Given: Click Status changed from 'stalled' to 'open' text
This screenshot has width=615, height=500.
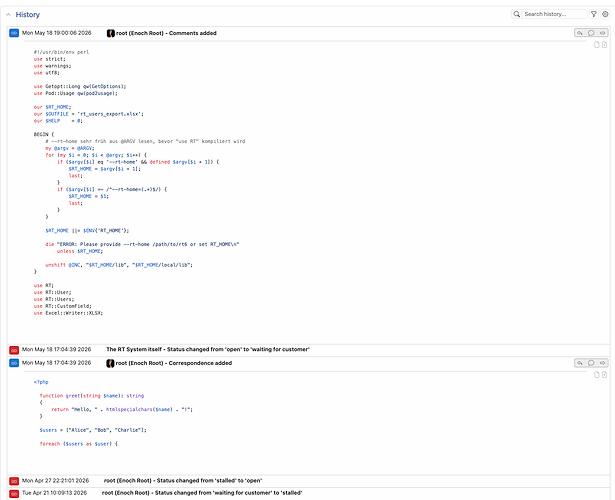Looking at the screenshot, I should (209, 480).
